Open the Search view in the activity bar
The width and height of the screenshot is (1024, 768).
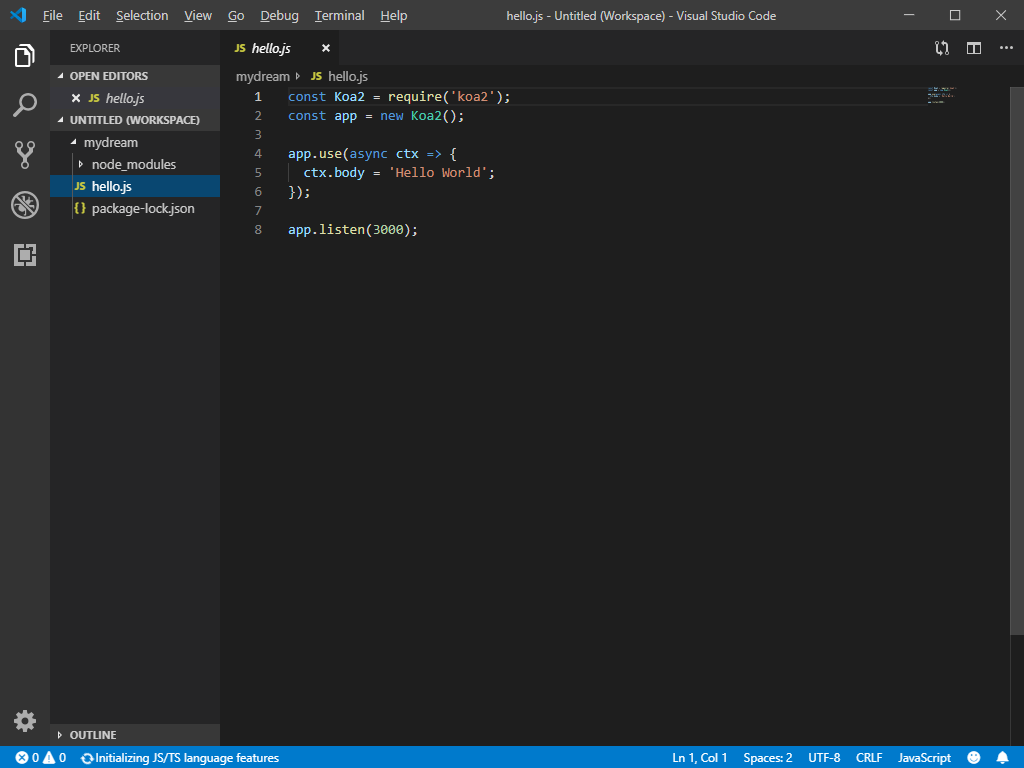(x=24, y=105)
